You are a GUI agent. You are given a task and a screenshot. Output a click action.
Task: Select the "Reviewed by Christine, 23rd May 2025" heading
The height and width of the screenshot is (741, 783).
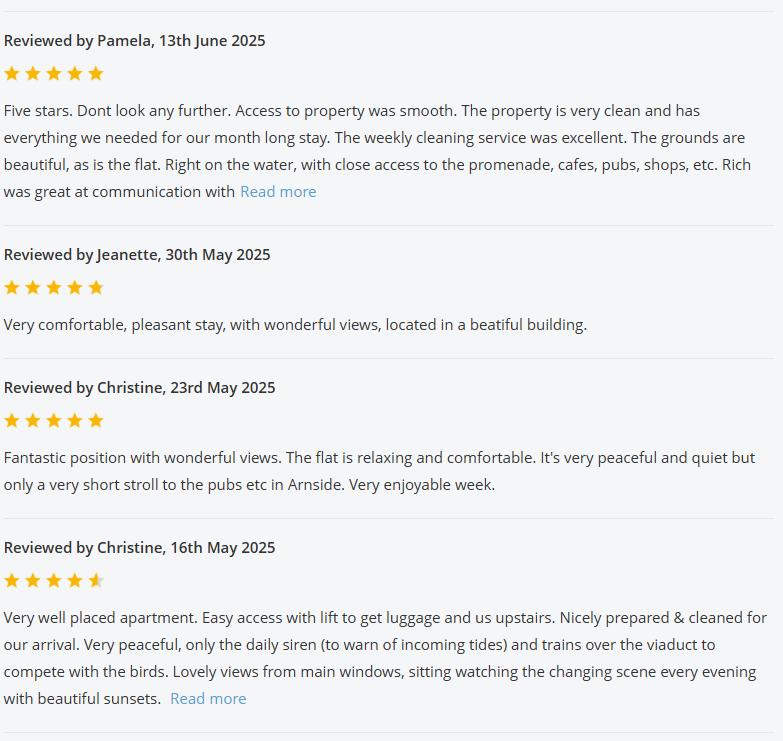coord(139,388)
